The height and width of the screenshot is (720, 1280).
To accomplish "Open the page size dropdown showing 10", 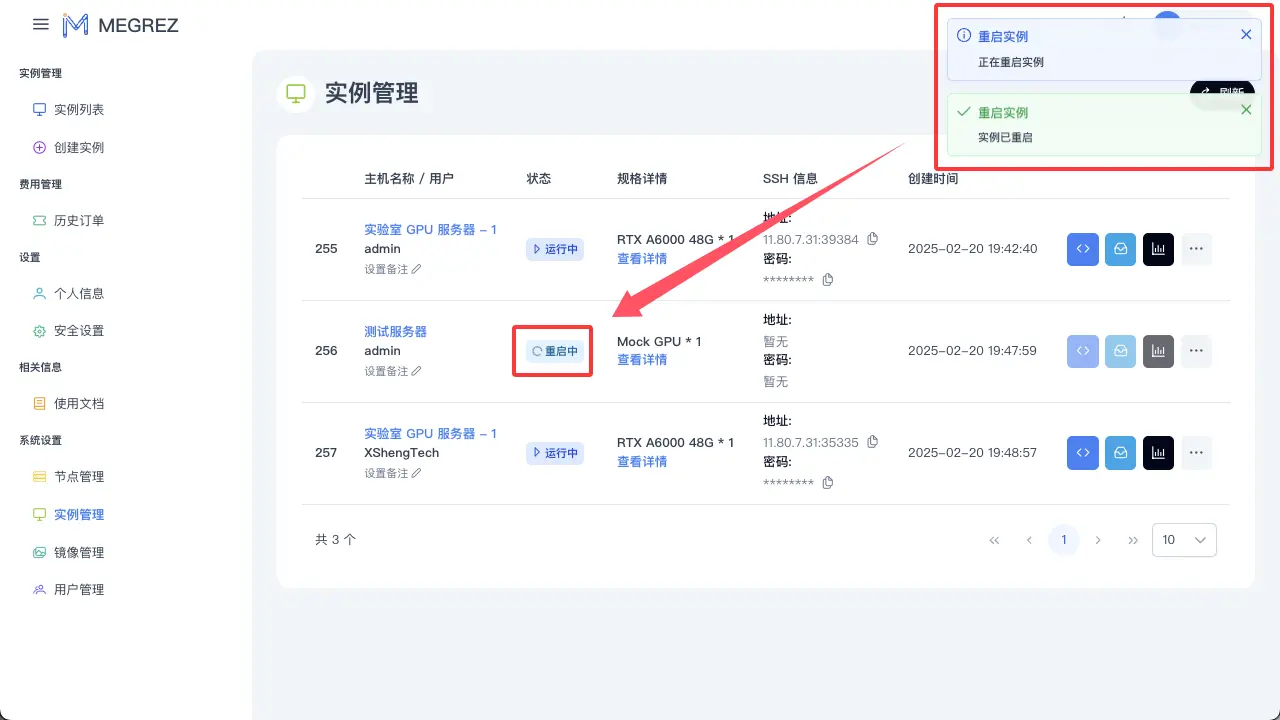I will point(1184,539).
